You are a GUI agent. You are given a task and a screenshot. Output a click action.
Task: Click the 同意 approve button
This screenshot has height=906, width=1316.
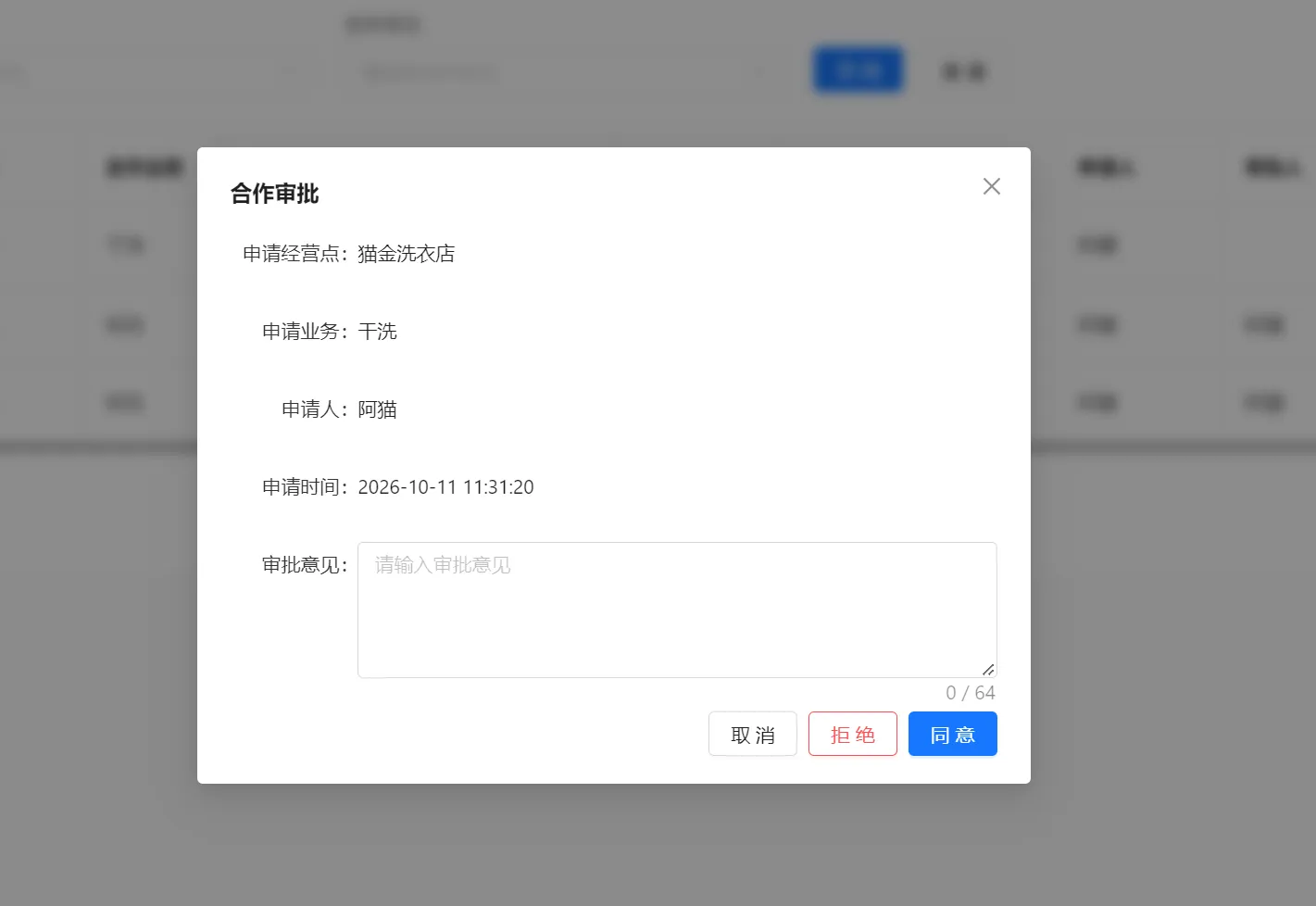coord(952,734)
